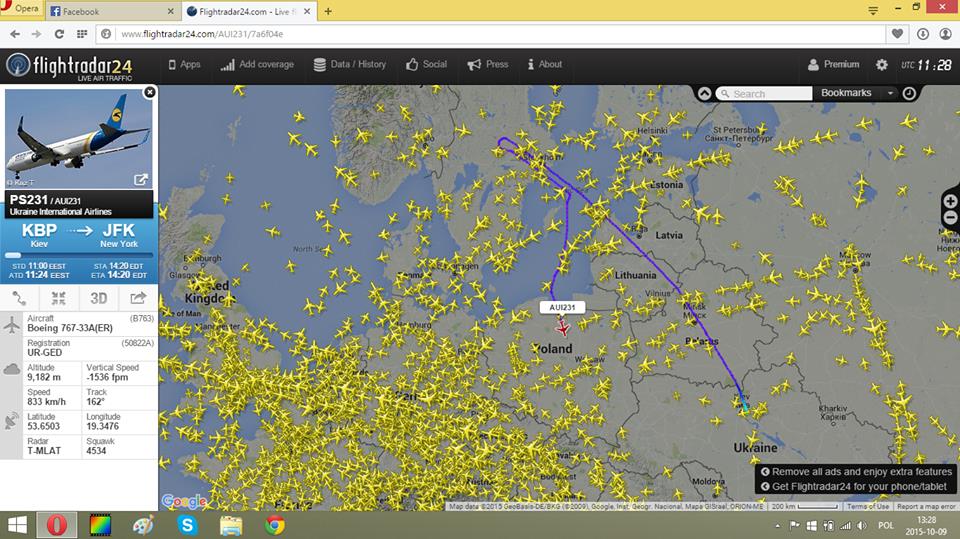Click POL language indicator
Viewport: 960px width, 539px height.
click(x=886, y=526)
